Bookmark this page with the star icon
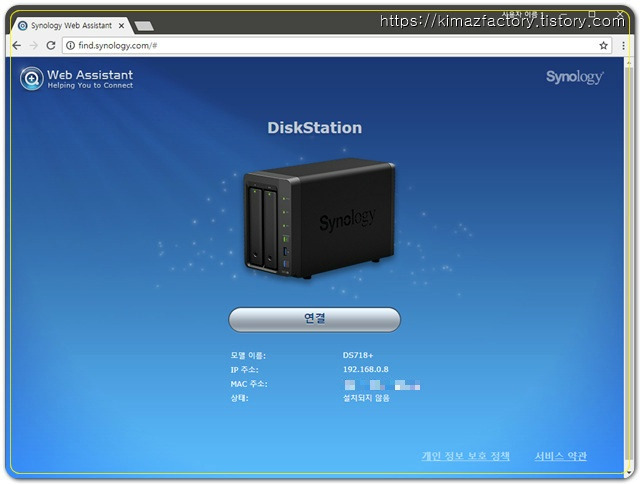Viewport: 640px width, 484px height. click(604, 46)
